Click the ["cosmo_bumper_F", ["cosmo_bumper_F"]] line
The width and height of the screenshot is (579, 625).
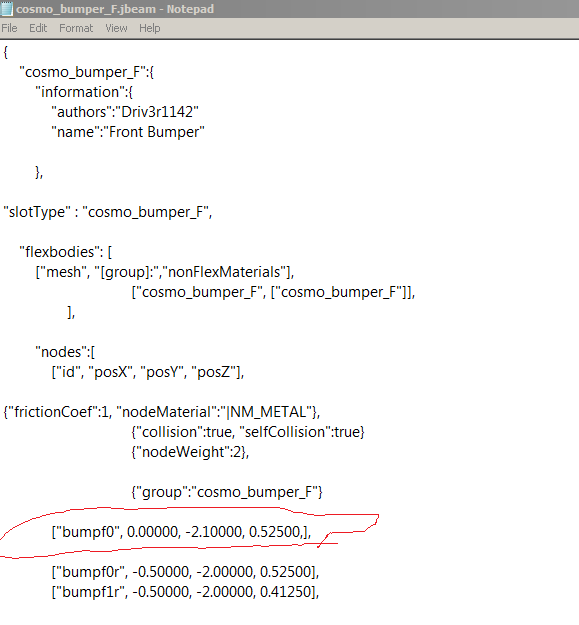pyautogui.click(x=273, y=292)
